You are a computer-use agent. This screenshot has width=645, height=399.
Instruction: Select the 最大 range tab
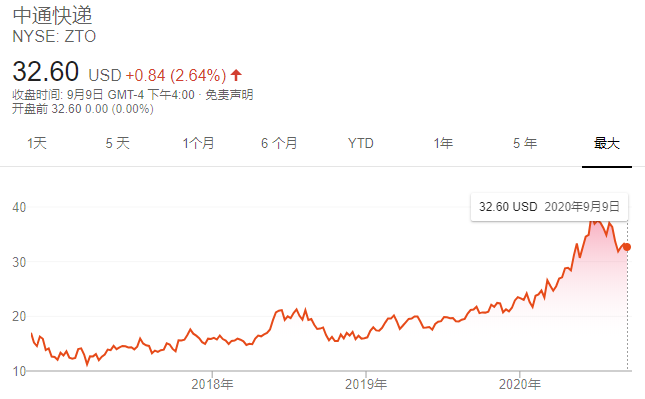pyautogui.click(x=607, y=143)
